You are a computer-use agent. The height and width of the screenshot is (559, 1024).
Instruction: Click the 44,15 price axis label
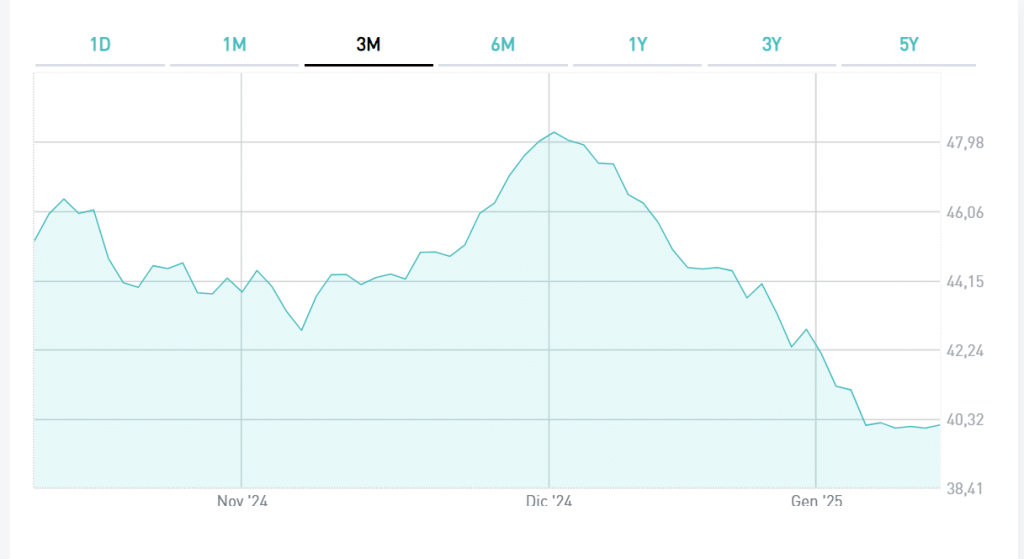coord(965,281)
